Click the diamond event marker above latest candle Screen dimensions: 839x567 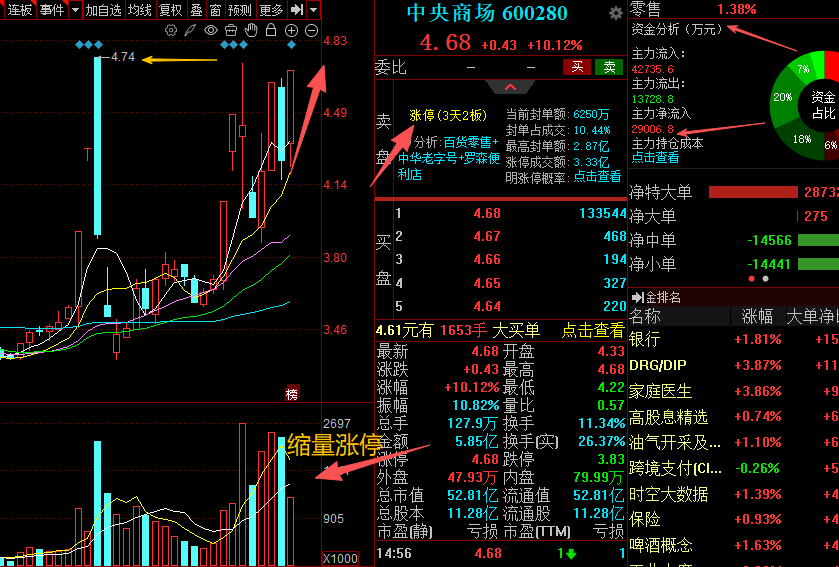[x=292, y=45]
